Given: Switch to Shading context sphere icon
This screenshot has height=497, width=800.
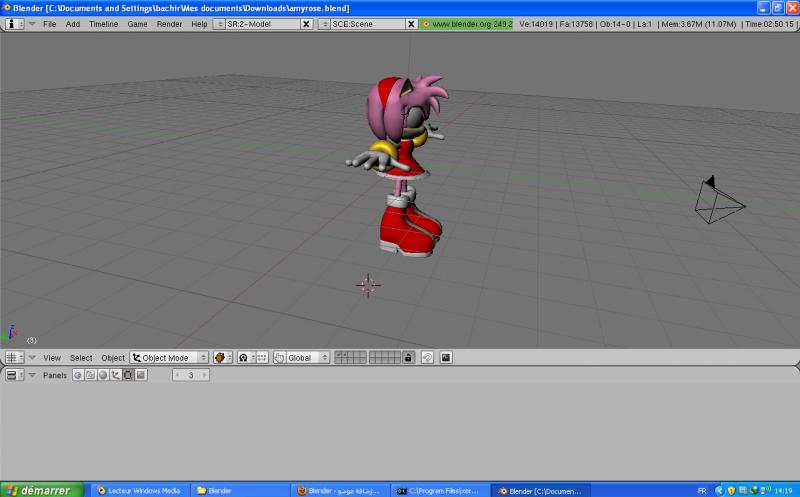Looking at the screenshot, I should click(103, 375).
